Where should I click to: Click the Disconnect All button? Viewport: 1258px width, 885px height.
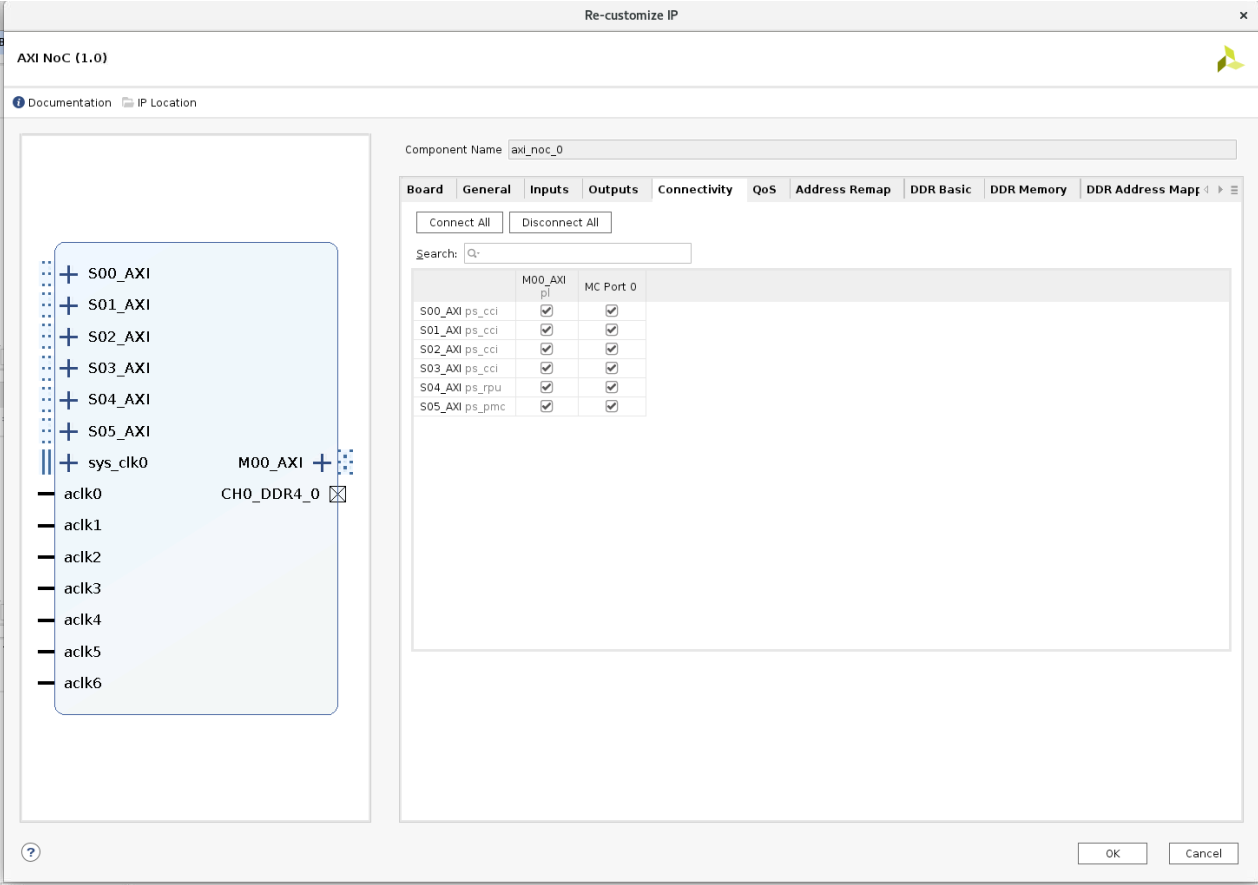click(560, 222)
